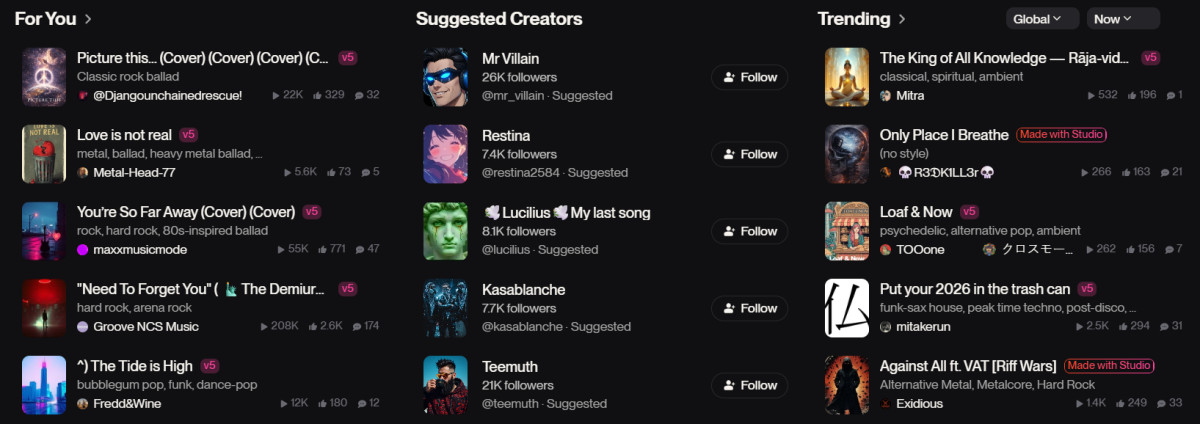Expand the Trending section chevron
This screenshot has height=424, width=1200.
[903, 19]
